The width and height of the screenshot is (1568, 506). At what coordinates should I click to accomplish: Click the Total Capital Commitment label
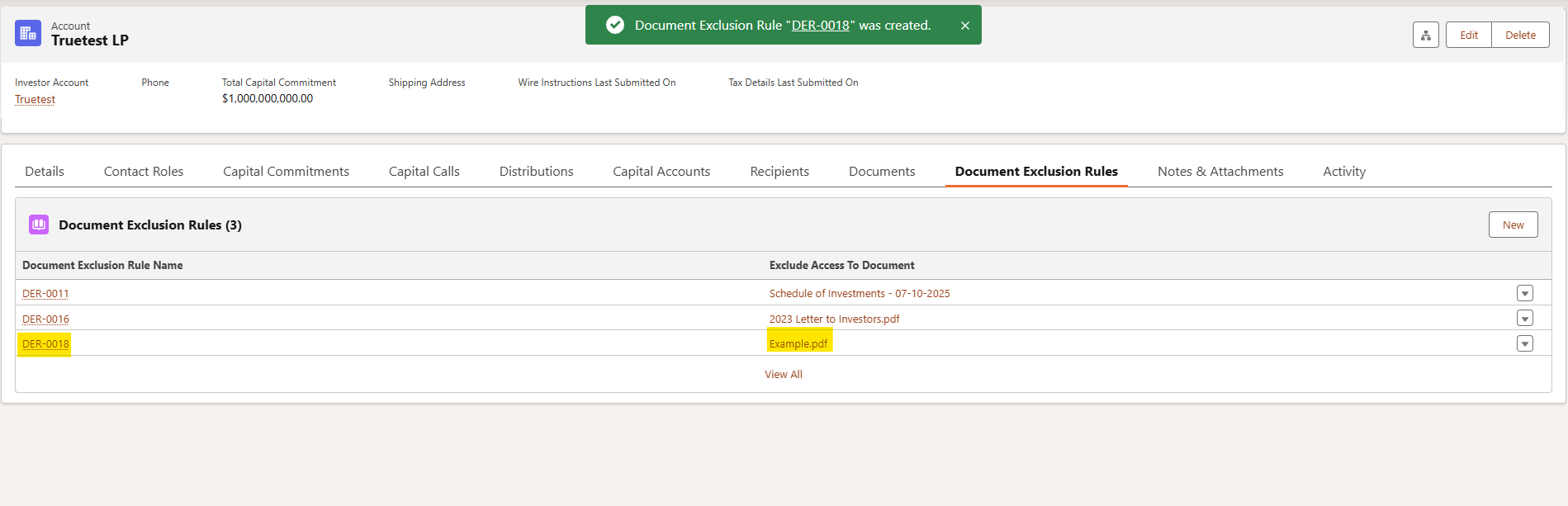[279, 83]
